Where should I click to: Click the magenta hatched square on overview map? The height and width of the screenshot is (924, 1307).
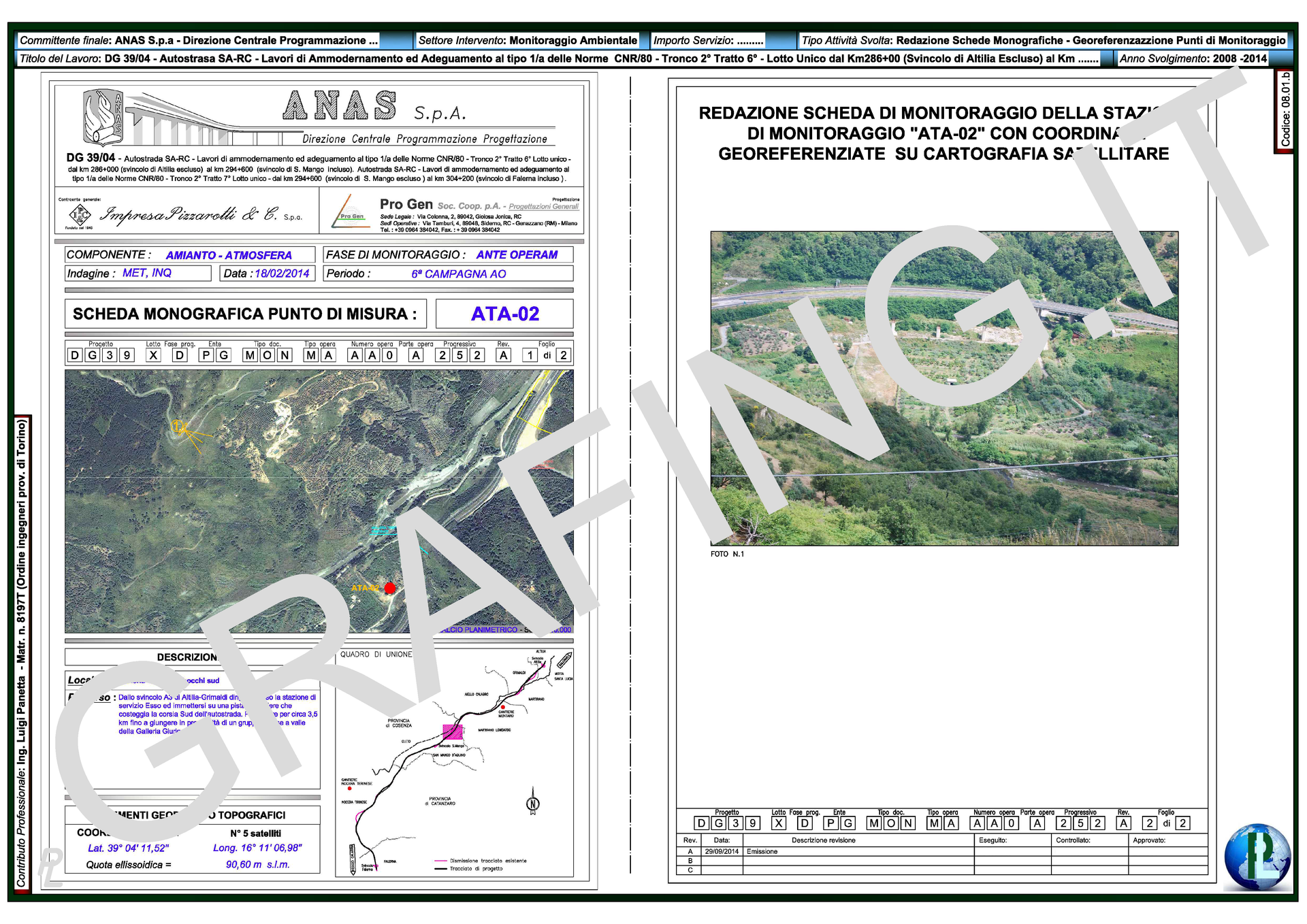(453, 732)
